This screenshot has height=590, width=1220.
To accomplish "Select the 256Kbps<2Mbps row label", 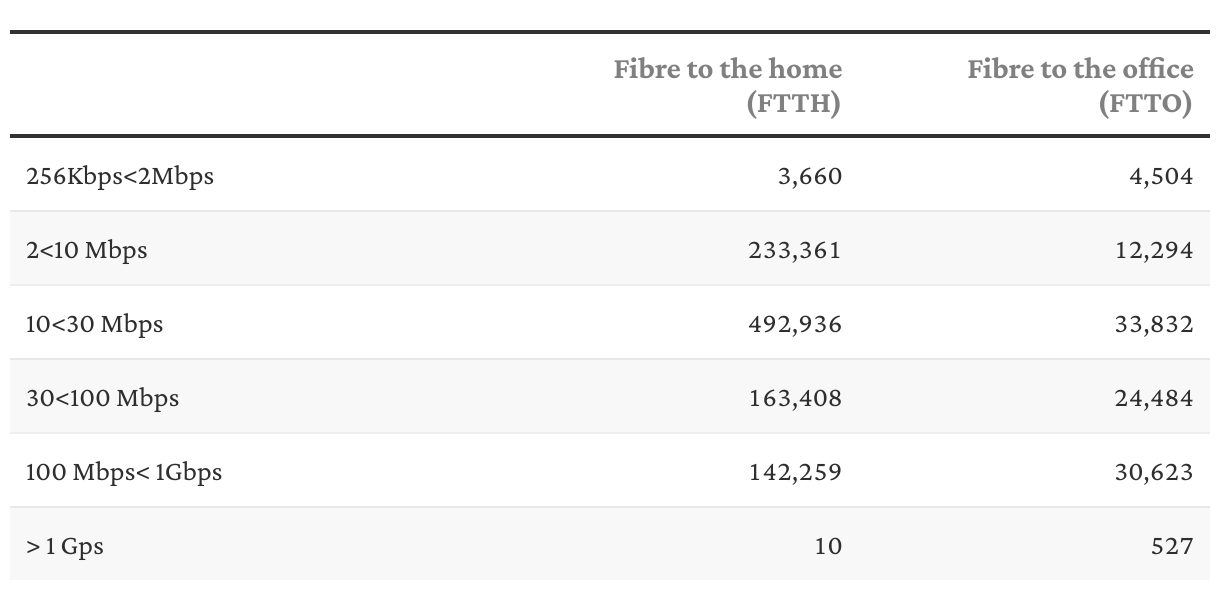I will click(x=120, y=176).
